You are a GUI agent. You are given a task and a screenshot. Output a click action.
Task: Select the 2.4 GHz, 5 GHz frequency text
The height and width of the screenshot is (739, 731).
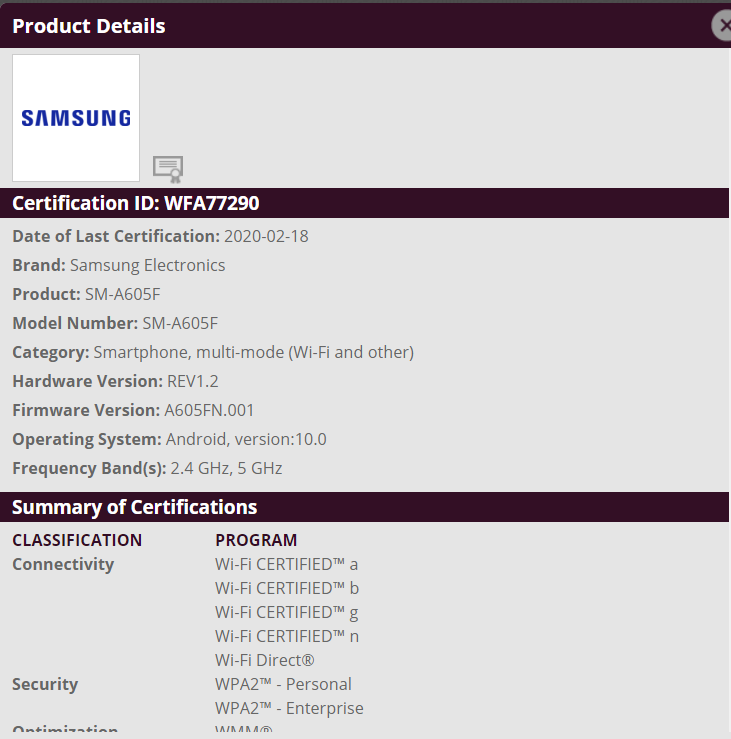pos(226,469)
